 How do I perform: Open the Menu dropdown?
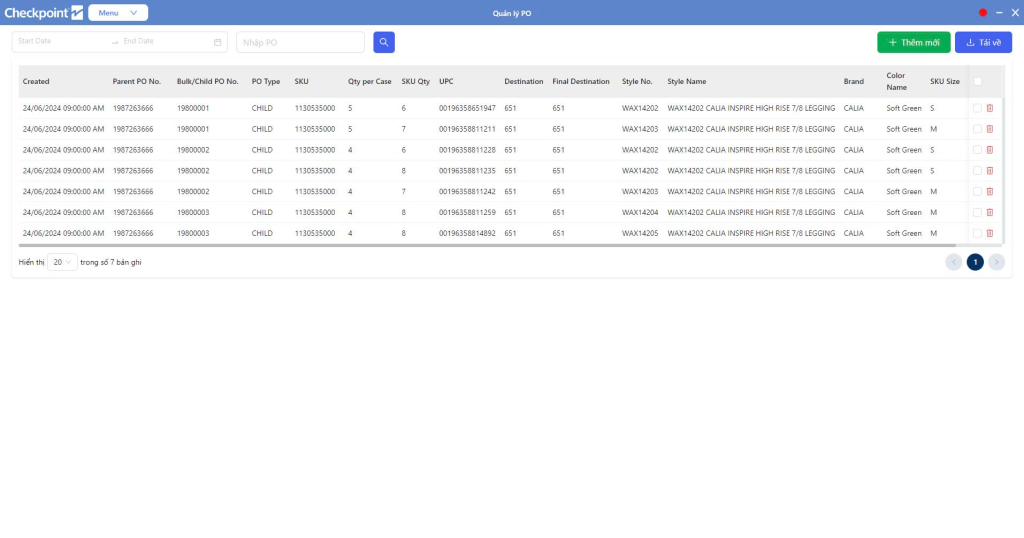(118, 13)
